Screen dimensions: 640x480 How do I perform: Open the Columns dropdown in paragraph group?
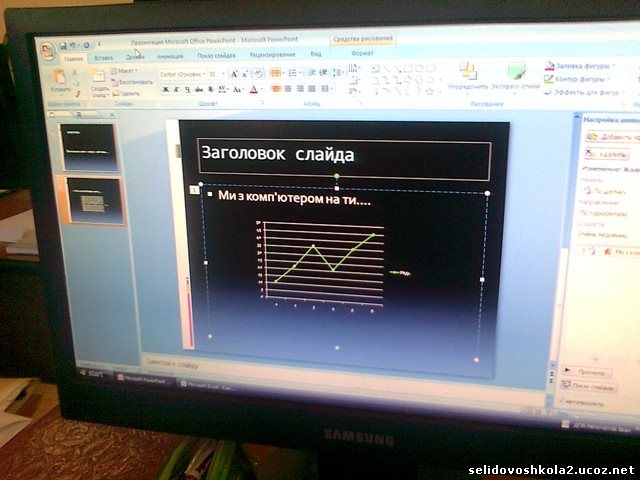327,89
